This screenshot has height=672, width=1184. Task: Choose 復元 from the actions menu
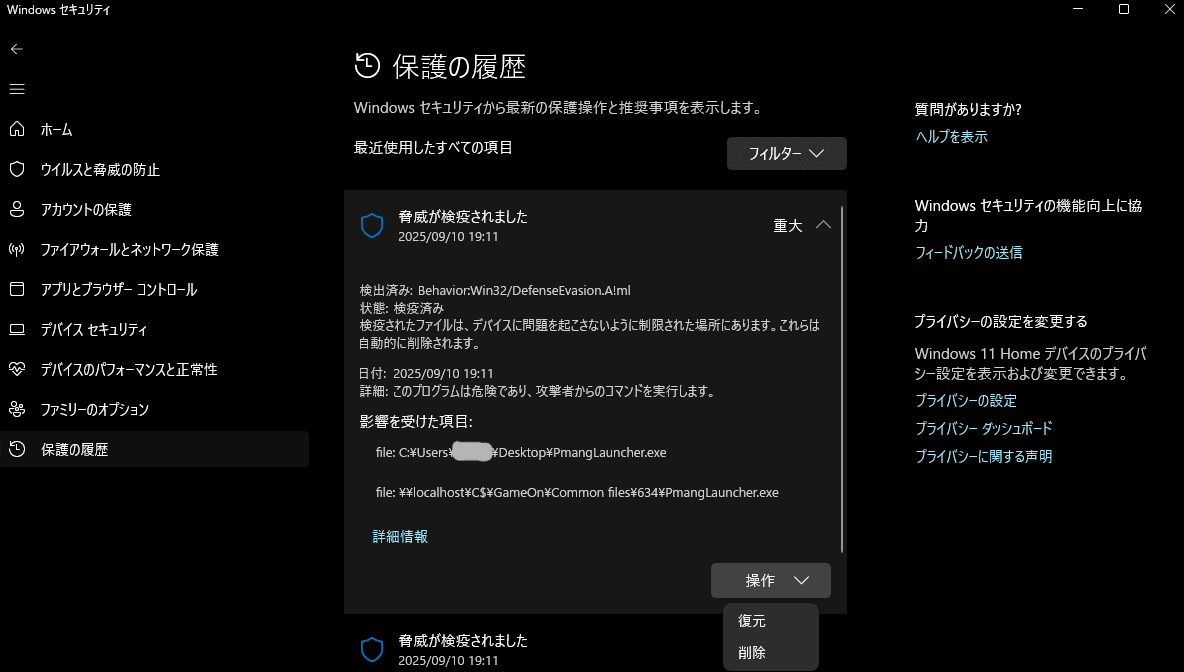770,621
